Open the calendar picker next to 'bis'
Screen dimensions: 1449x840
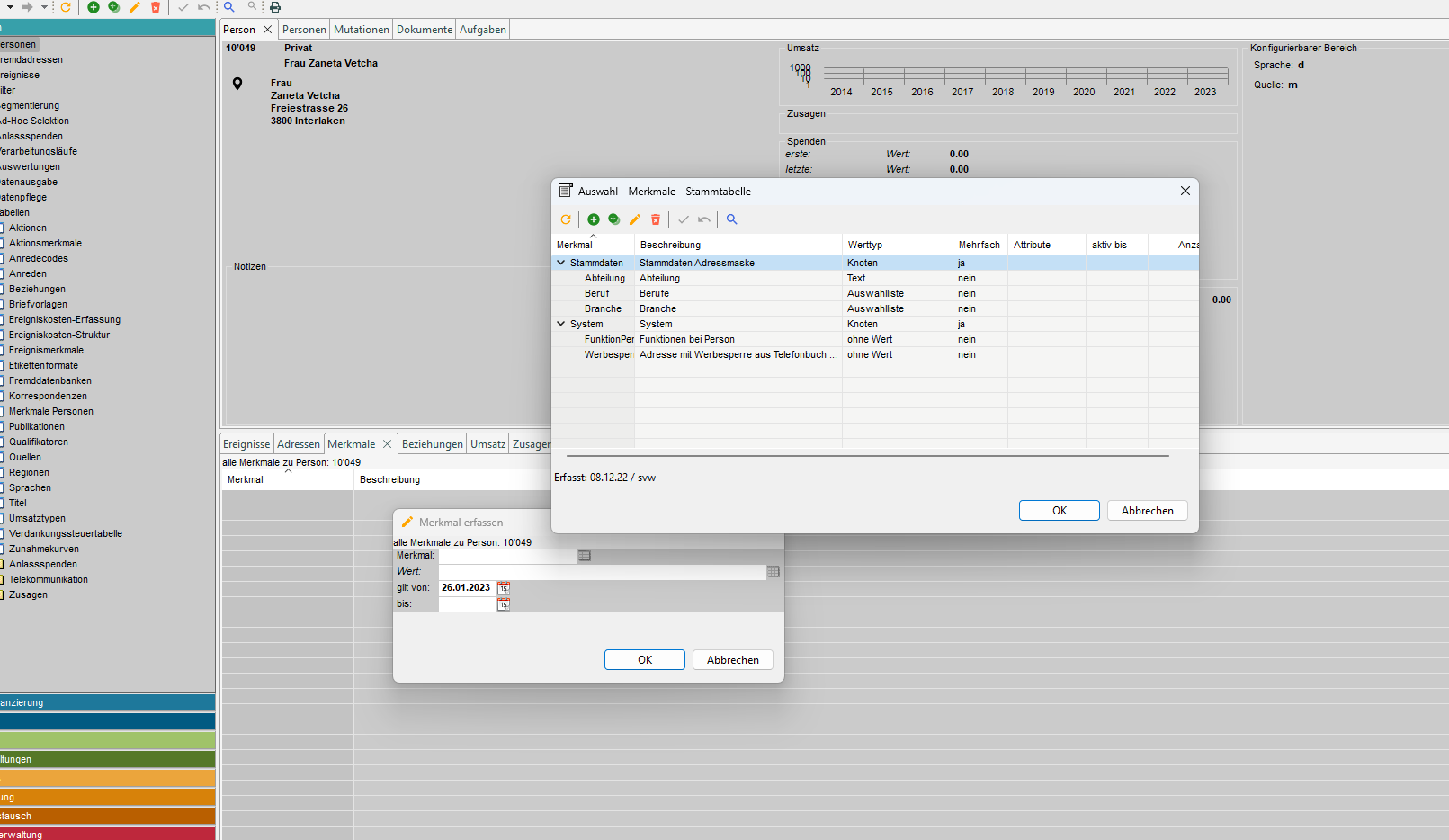[x=504, y=604]
